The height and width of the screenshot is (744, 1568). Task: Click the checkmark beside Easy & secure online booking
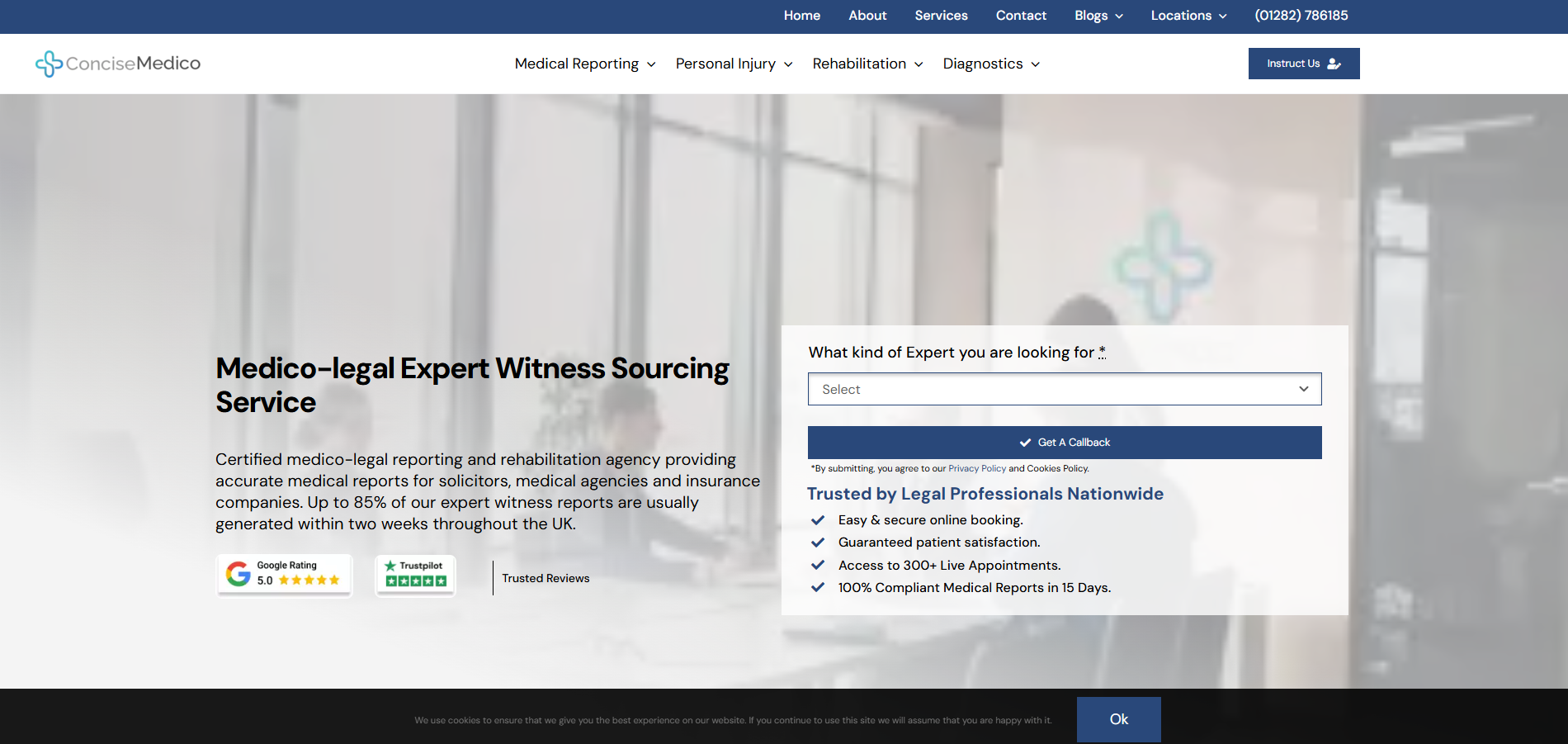818,520
